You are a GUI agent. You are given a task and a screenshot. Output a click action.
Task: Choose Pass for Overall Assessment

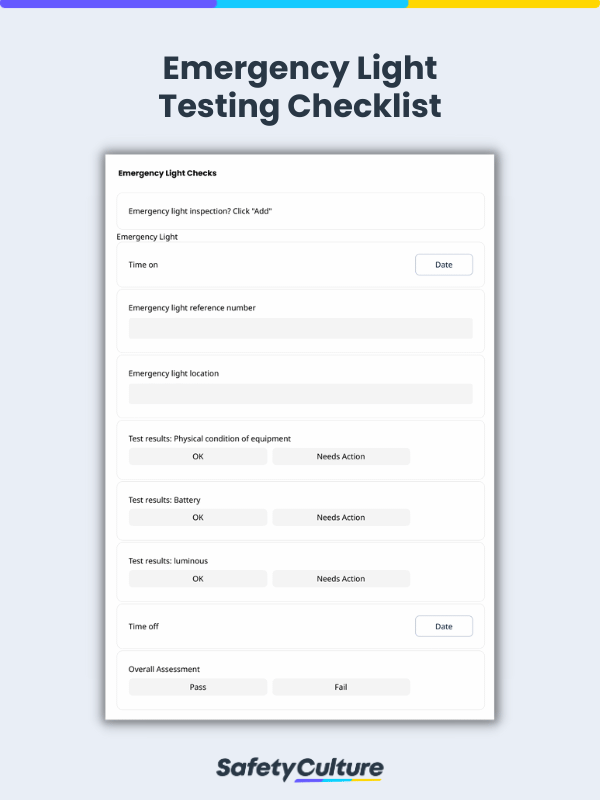point(198,687)
